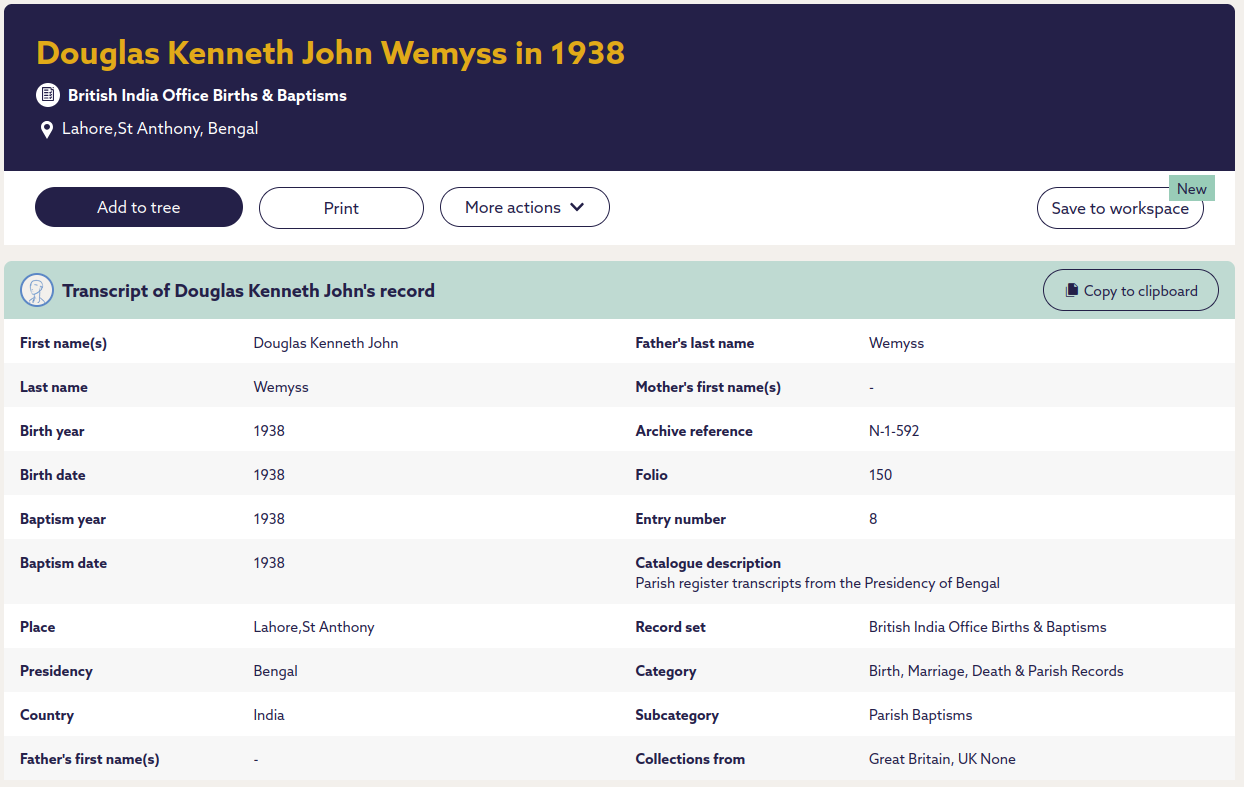Click the portrait icon in transcript header
The image size is (1244, 787).
(x=37, y=291)
